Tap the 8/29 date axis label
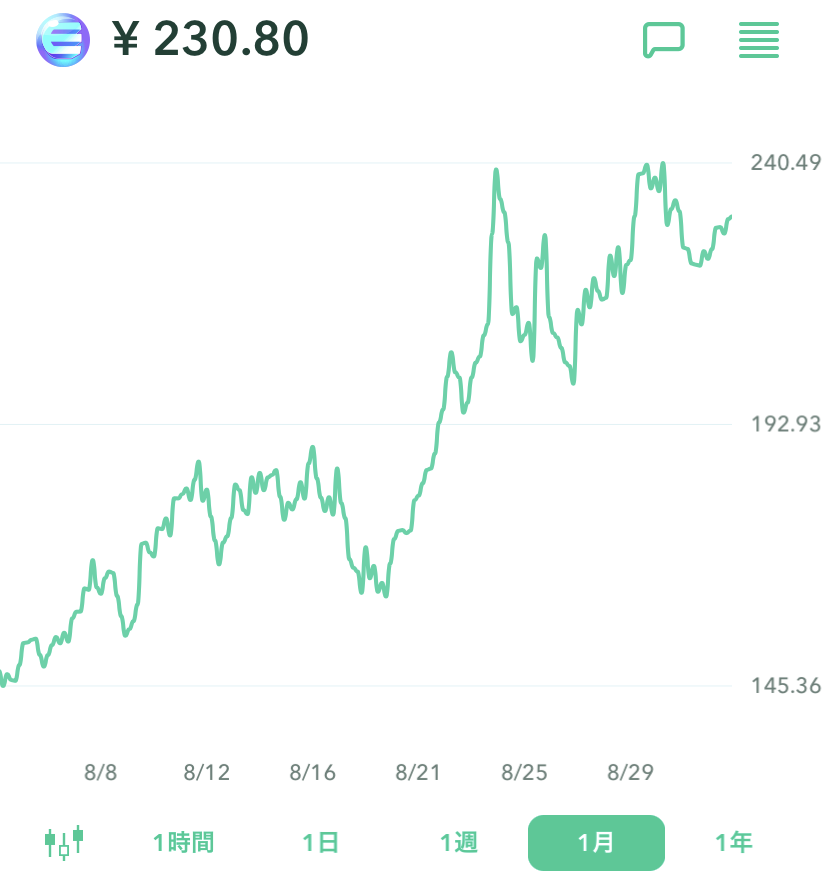The image size is (827, 894). (x=630, y=772)
